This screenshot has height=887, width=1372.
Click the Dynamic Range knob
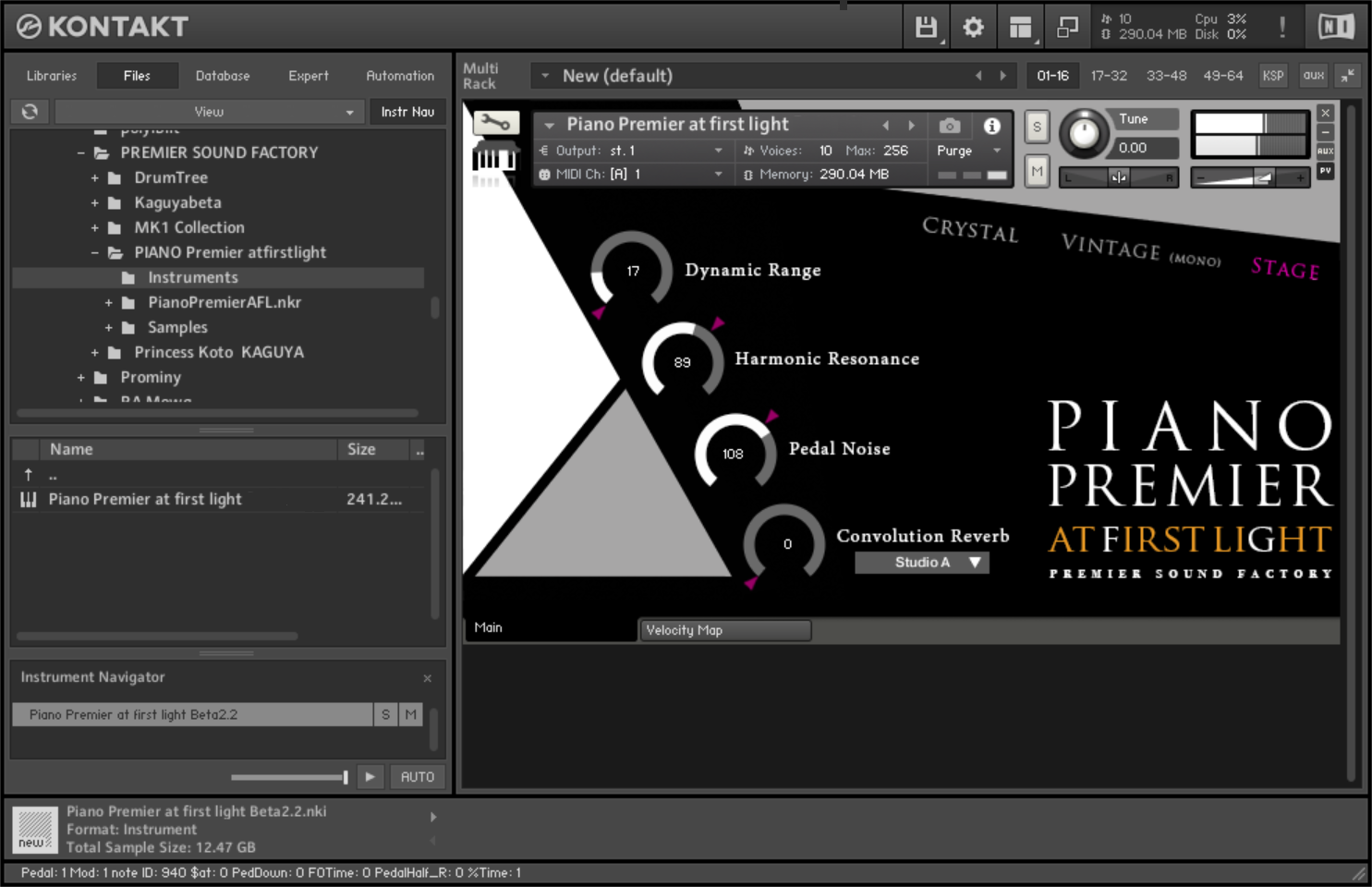632,271
